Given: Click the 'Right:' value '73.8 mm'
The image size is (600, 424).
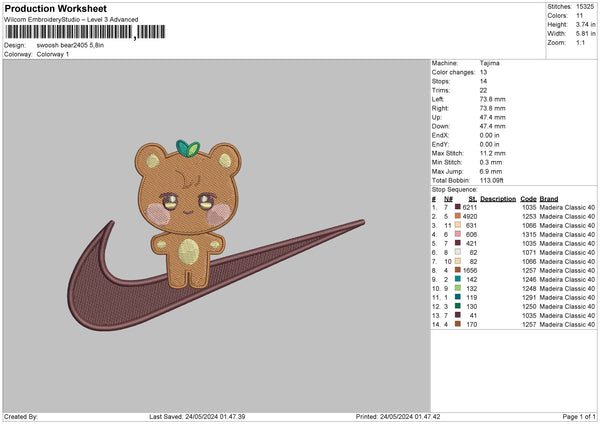Looking at the screenshot, I should [x=492, y=108].
